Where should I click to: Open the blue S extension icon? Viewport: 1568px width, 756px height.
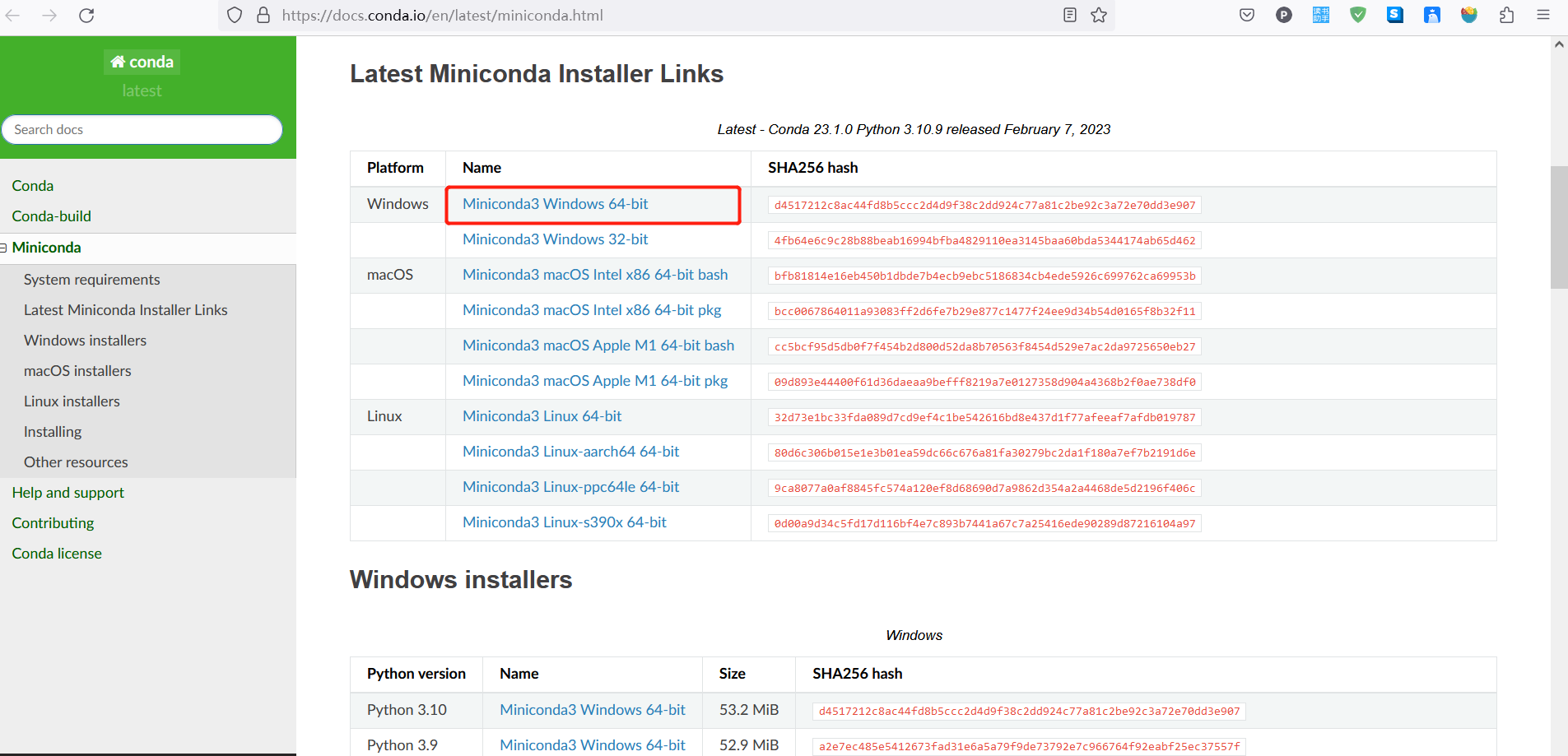(1395, 15)
